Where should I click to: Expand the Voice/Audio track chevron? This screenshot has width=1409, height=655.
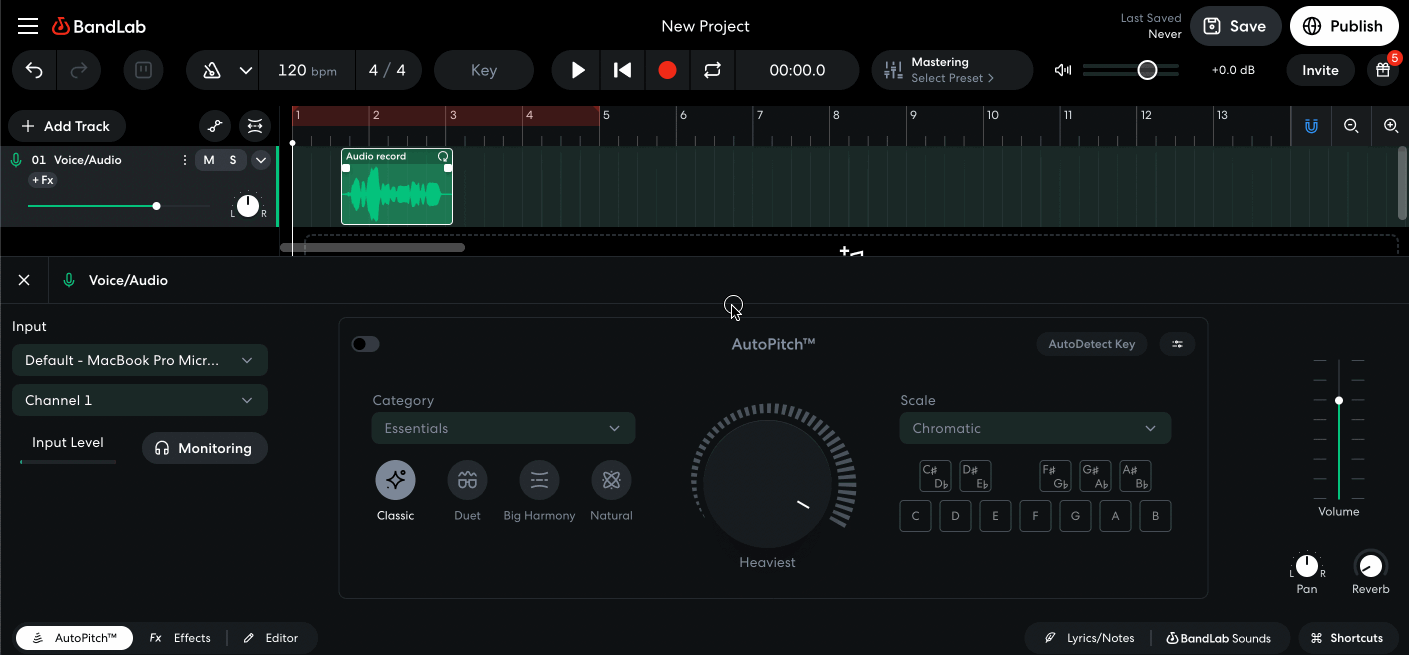261,160
